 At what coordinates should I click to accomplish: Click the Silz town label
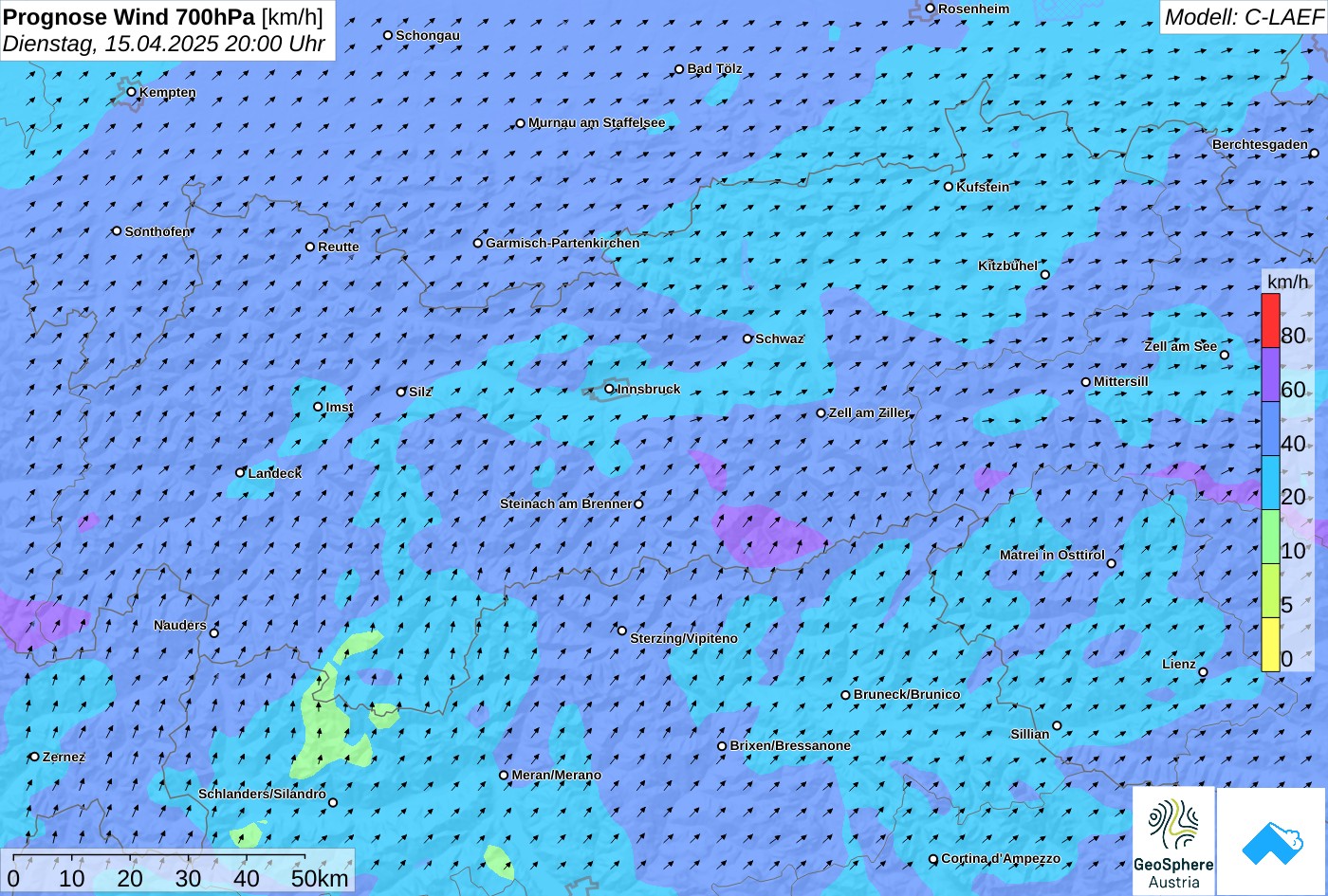[x=420, y=392]
